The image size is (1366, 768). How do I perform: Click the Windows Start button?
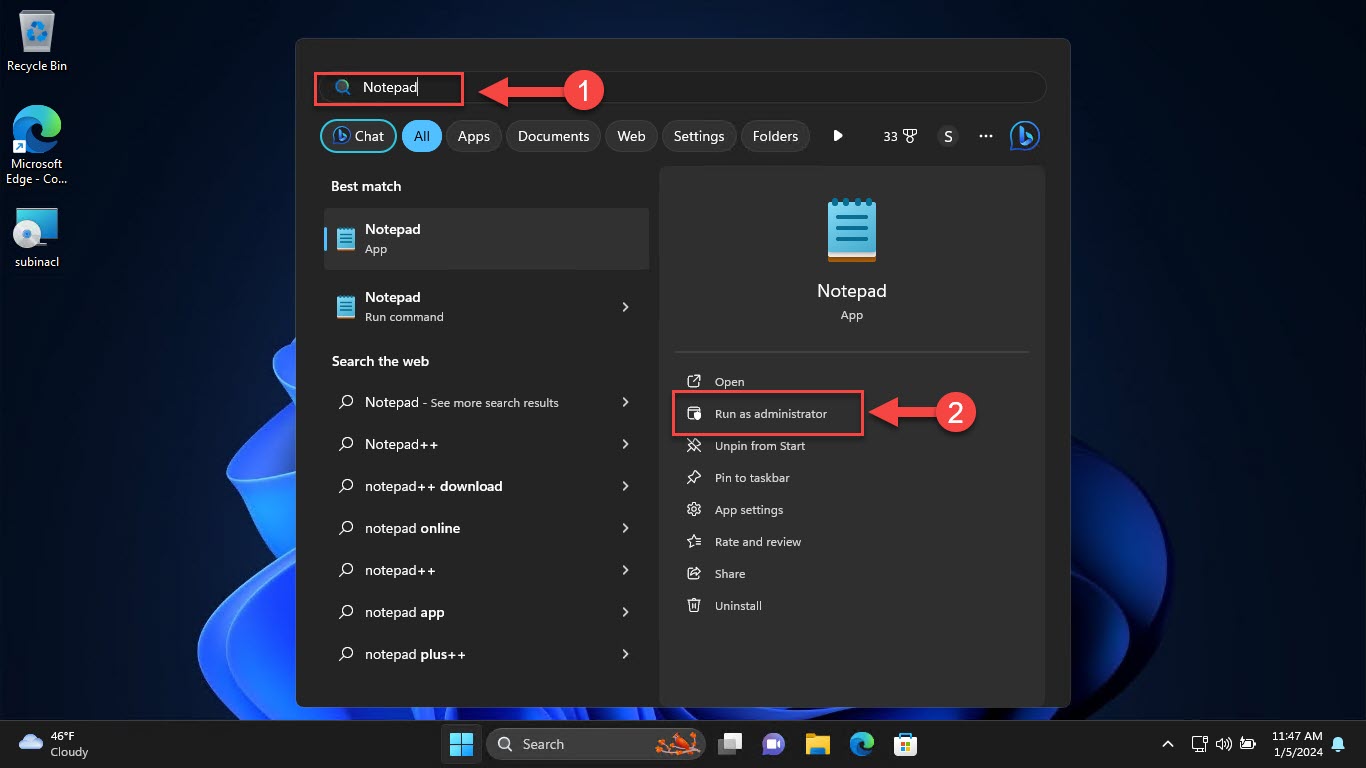(461, 744)
